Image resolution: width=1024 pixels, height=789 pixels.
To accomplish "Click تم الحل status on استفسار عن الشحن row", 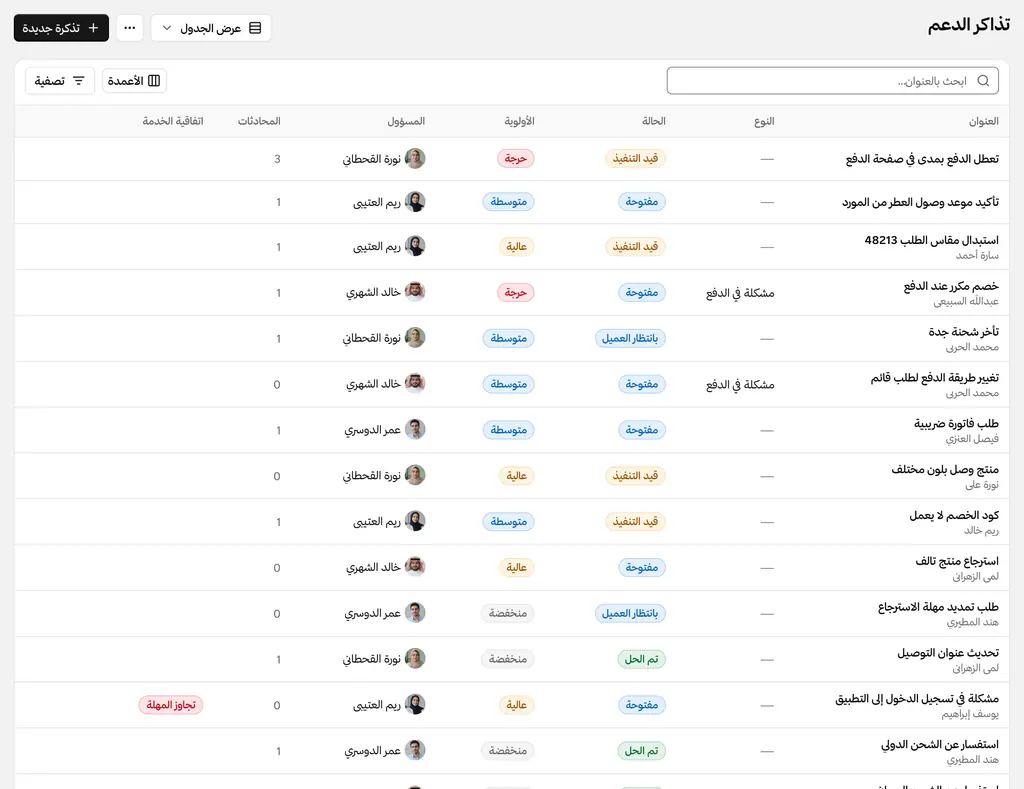I will coord(642,751).
